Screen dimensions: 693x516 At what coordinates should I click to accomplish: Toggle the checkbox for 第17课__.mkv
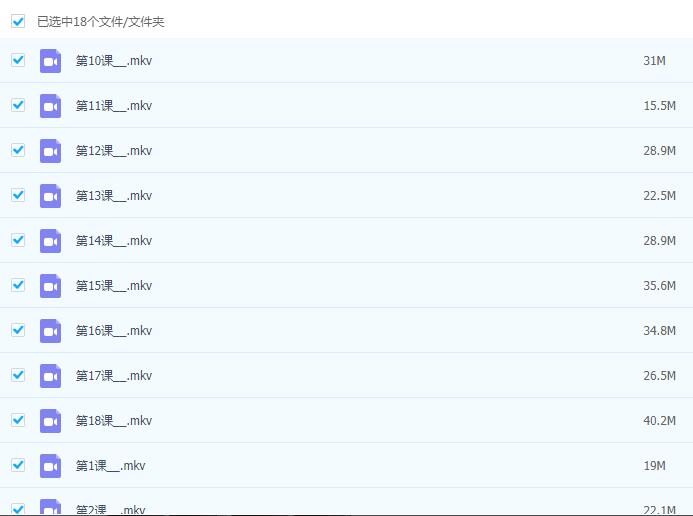[x=18, y=375]
